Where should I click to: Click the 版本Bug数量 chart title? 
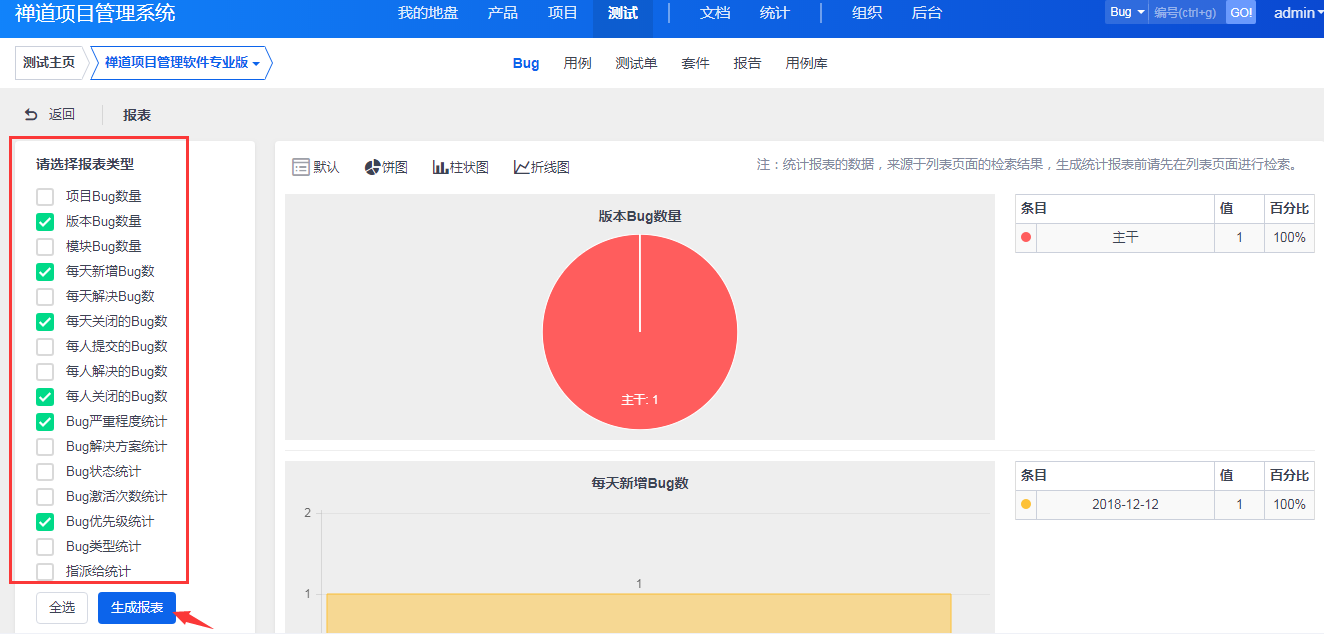click(640, 216)
